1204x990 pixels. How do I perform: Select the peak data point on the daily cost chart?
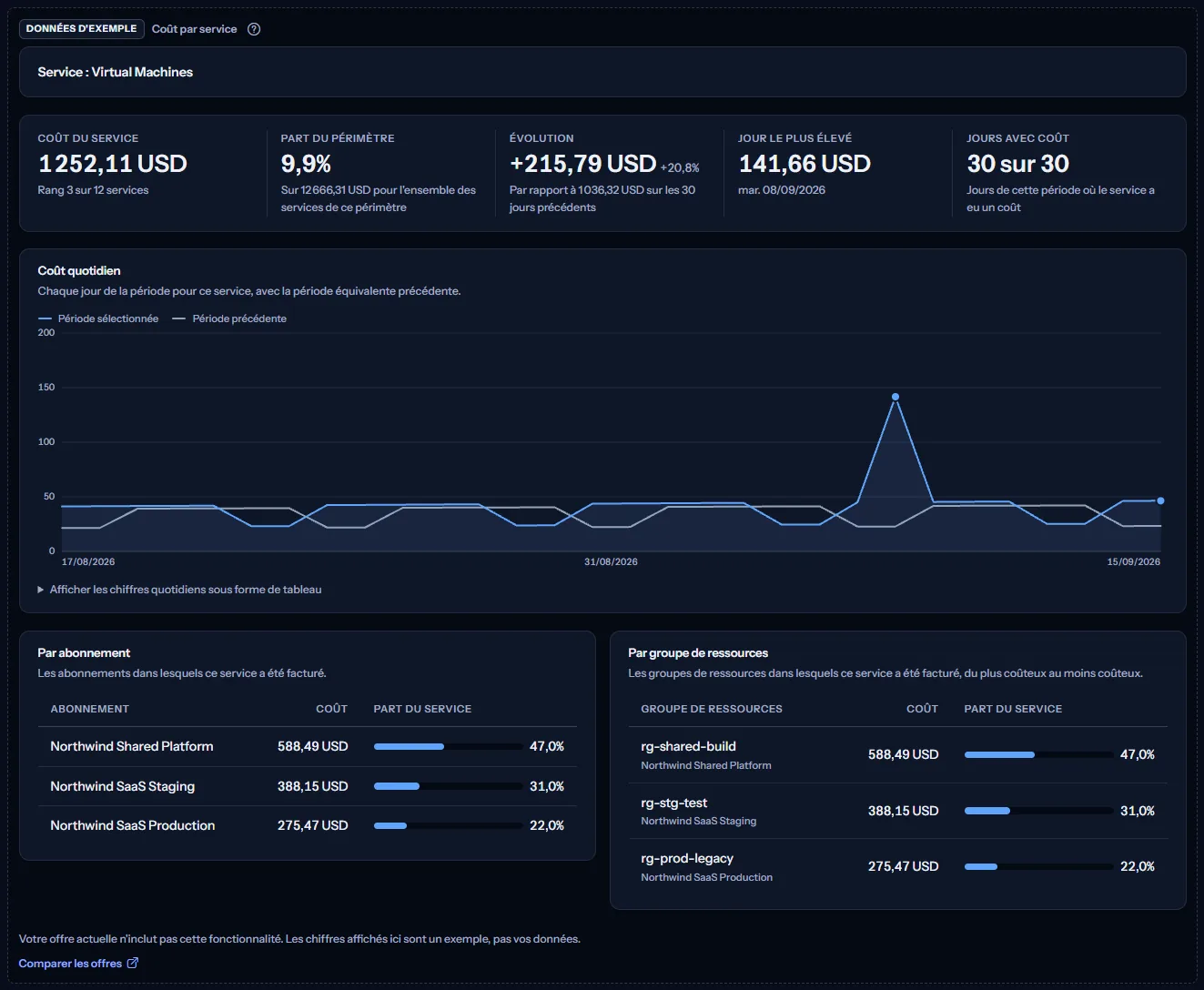[895, 397]
